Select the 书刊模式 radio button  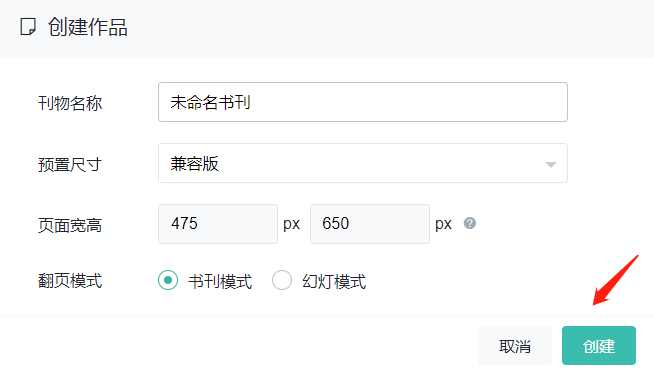click(x=168, y=280)
